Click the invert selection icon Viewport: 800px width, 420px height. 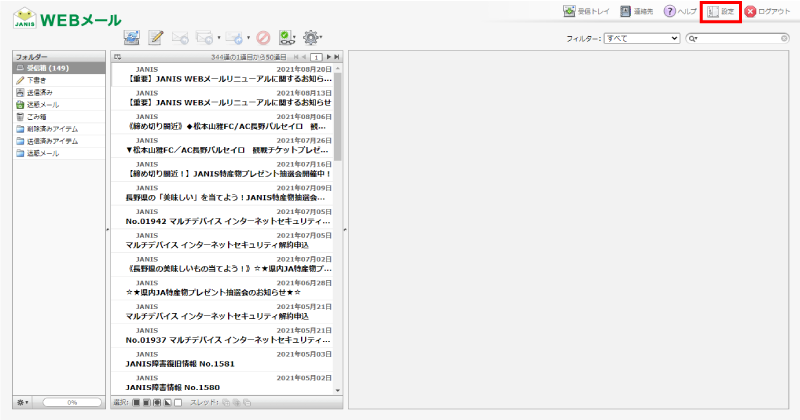coord(167,402)
